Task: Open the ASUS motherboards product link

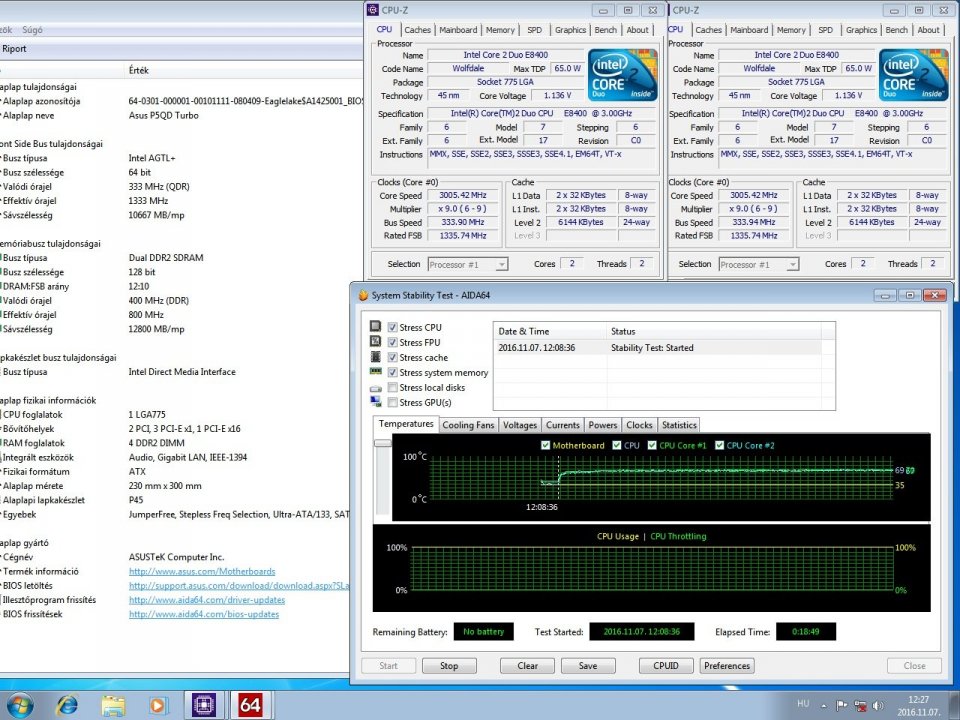Action: click(202, 572)
